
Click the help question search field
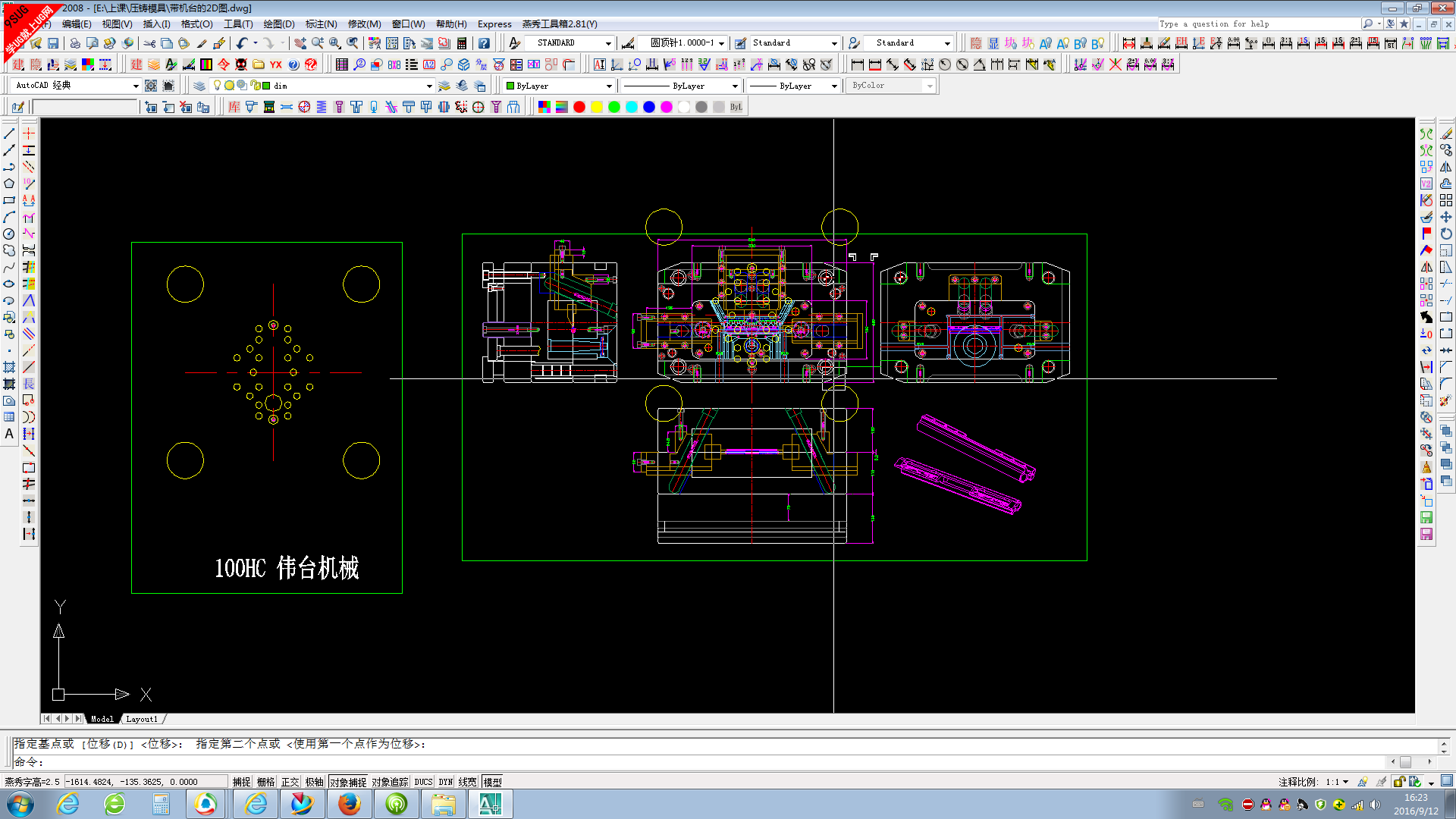1259,24
